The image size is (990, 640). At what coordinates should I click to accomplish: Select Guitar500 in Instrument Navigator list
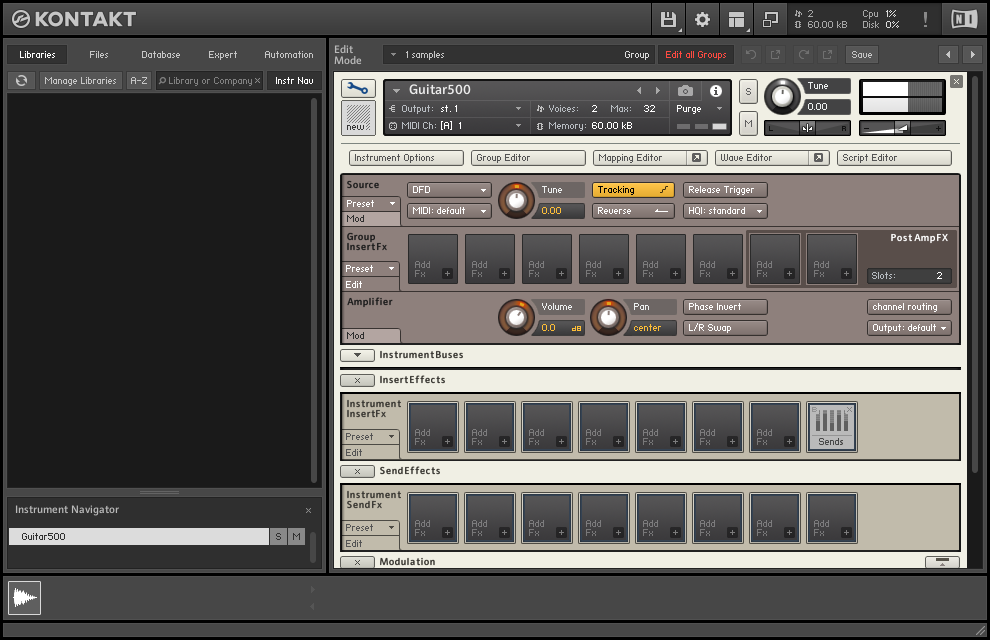139,536
